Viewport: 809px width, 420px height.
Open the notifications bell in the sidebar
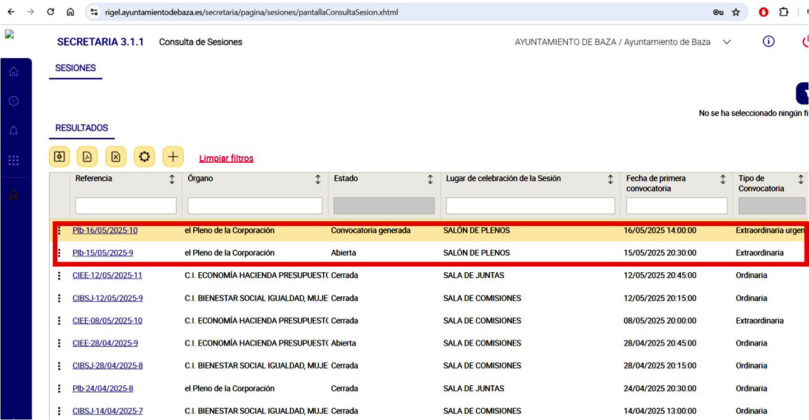(13, 131)
